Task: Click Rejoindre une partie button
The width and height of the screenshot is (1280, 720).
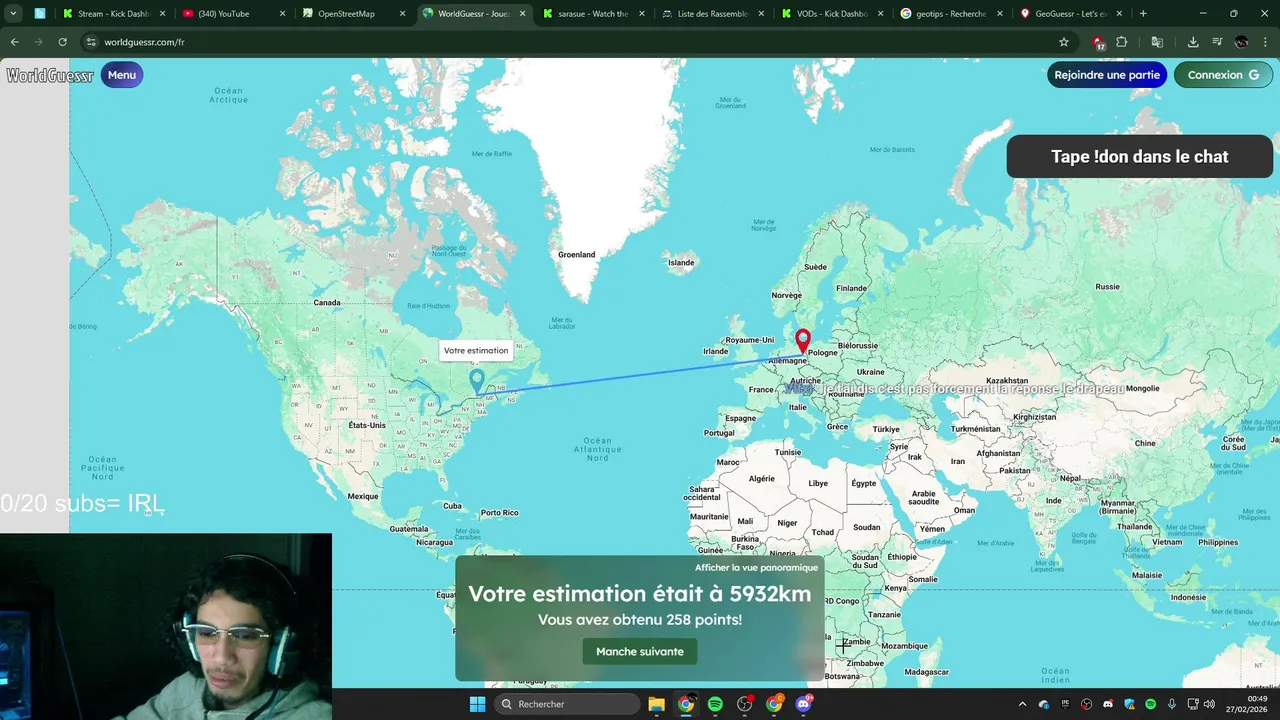Action: tap(1107, 75)
